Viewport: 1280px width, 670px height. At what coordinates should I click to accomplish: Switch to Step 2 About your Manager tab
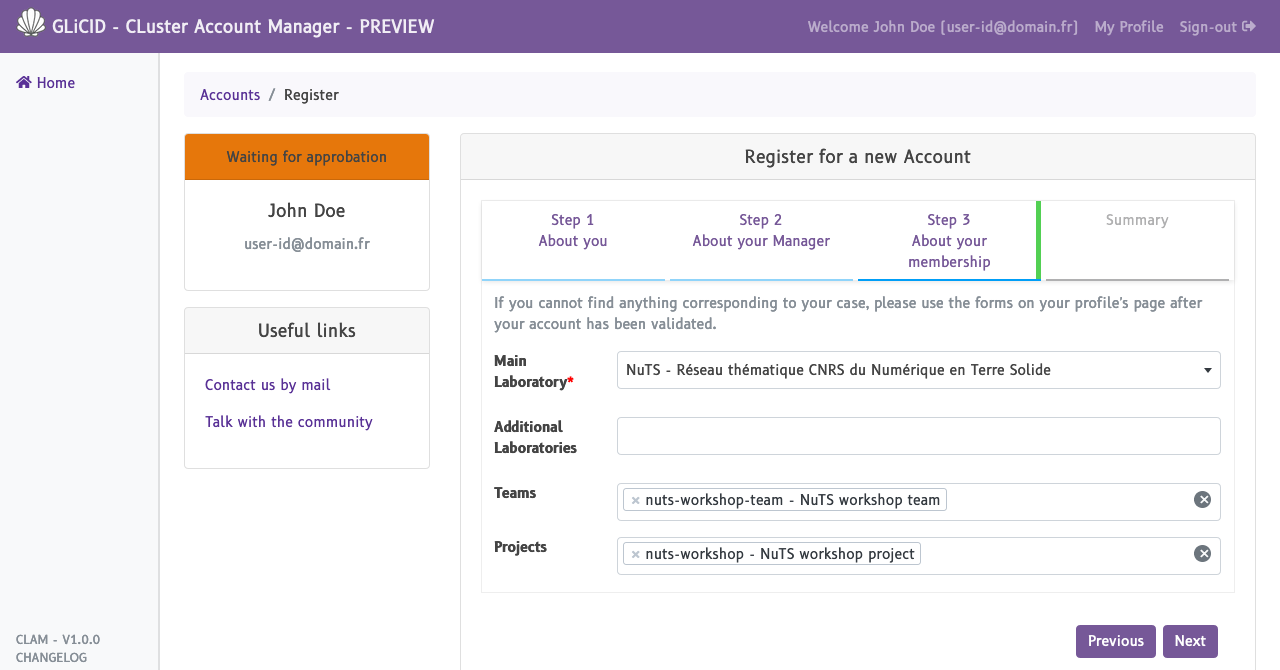[x=761, y=231]
